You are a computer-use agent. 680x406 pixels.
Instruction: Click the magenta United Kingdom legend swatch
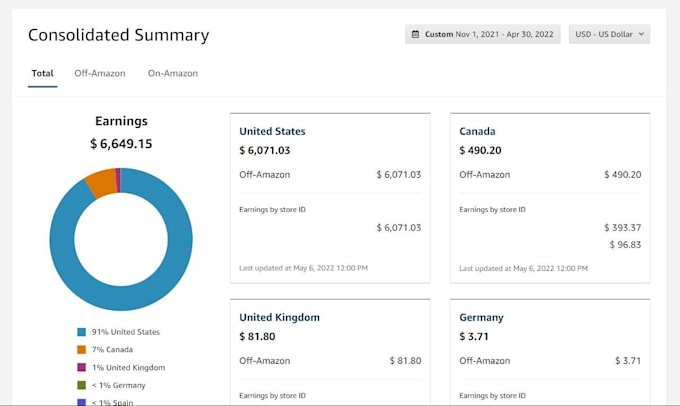[x=82, y=367]
